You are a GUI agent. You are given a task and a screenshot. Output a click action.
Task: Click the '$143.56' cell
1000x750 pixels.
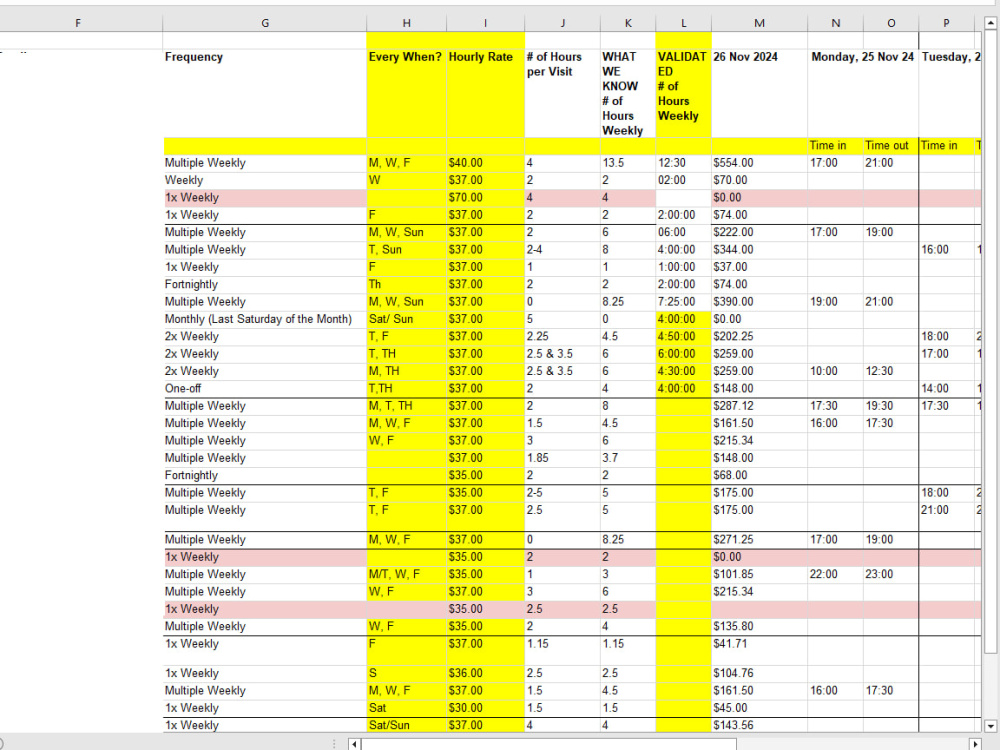point(759,725)
